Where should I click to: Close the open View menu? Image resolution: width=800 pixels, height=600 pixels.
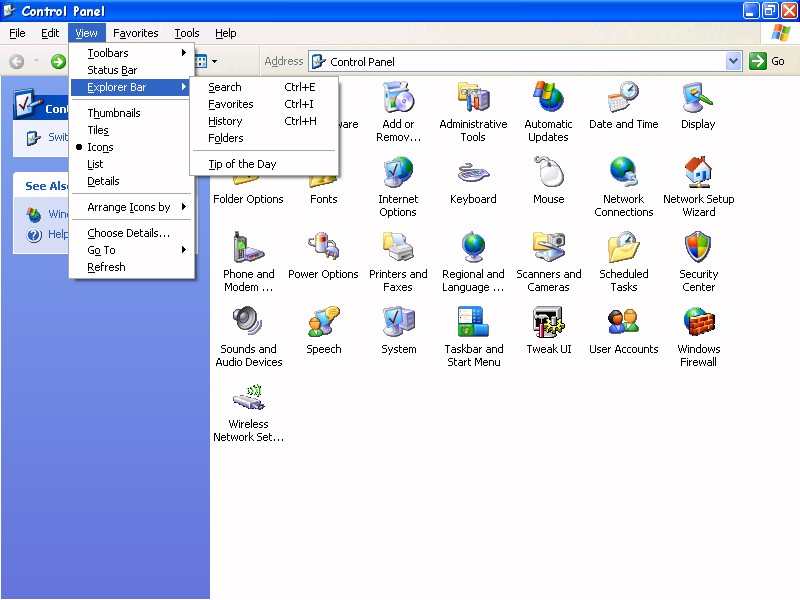click(86, 33)
